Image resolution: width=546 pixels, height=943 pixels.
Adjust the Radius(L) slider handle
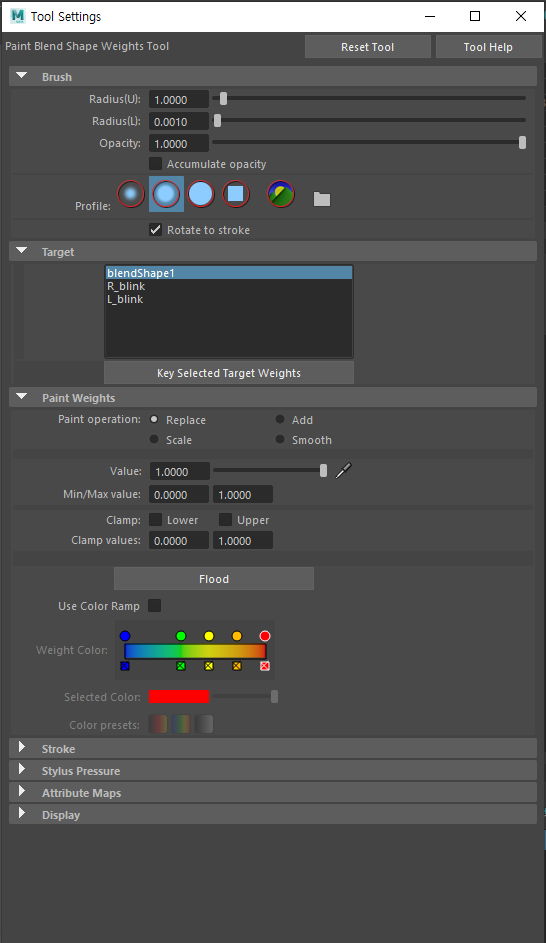point(218,121)
